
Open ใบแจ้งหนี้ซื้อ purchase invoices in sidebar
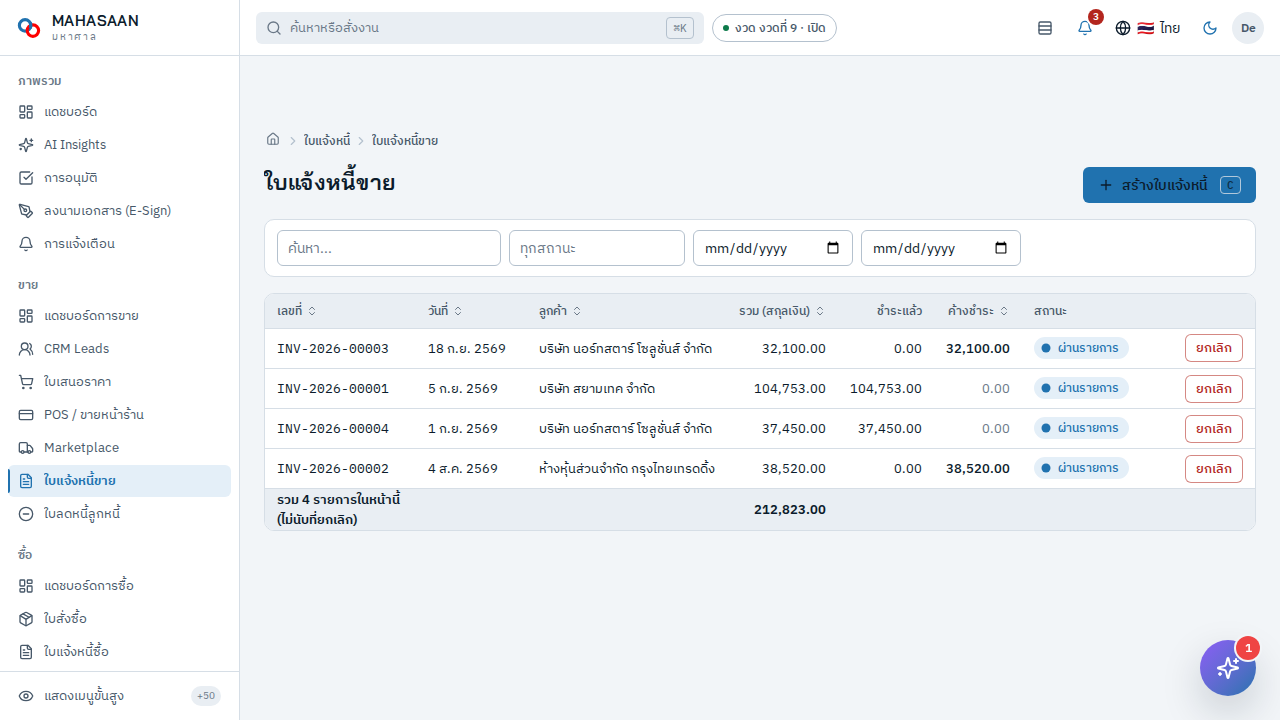coord(120,652)
